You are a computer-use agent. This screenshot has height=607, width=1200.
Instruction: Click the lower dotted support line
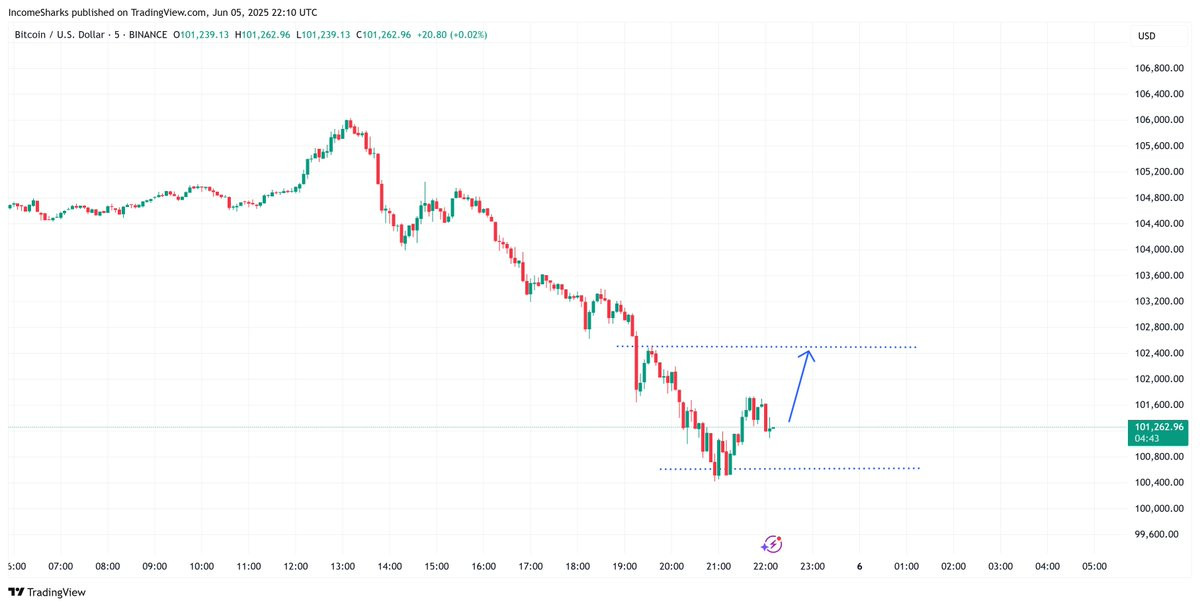tap(789, 469)
